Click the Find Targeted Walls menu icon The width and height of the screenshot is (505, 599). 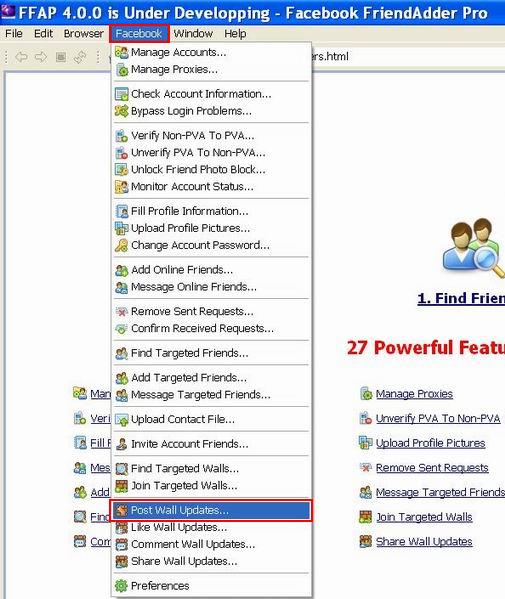click(x=121, y=469)
